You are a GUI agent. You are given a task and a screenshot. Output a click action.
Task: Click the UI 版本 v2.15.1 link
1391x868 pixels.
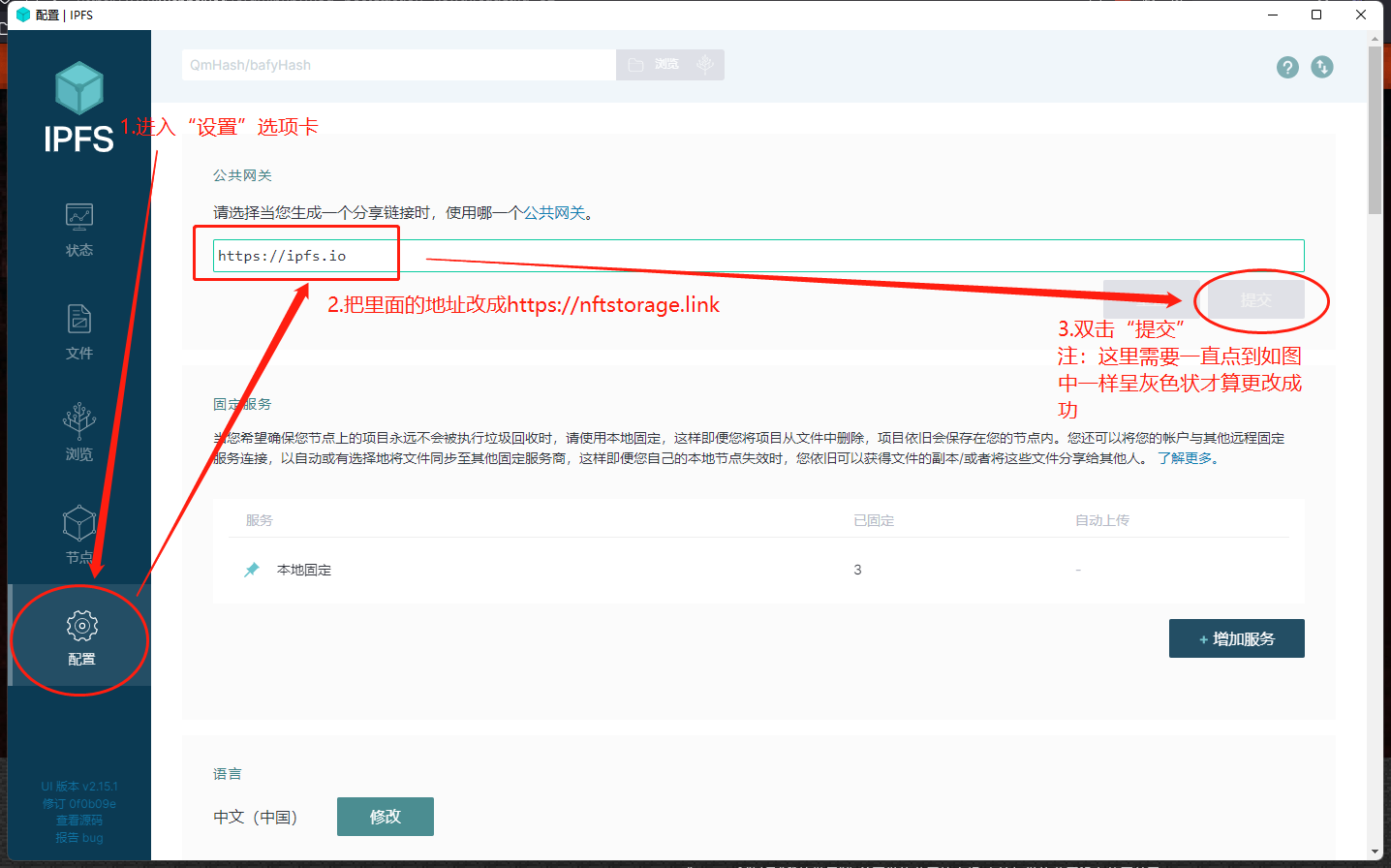[x=79, y=787]
